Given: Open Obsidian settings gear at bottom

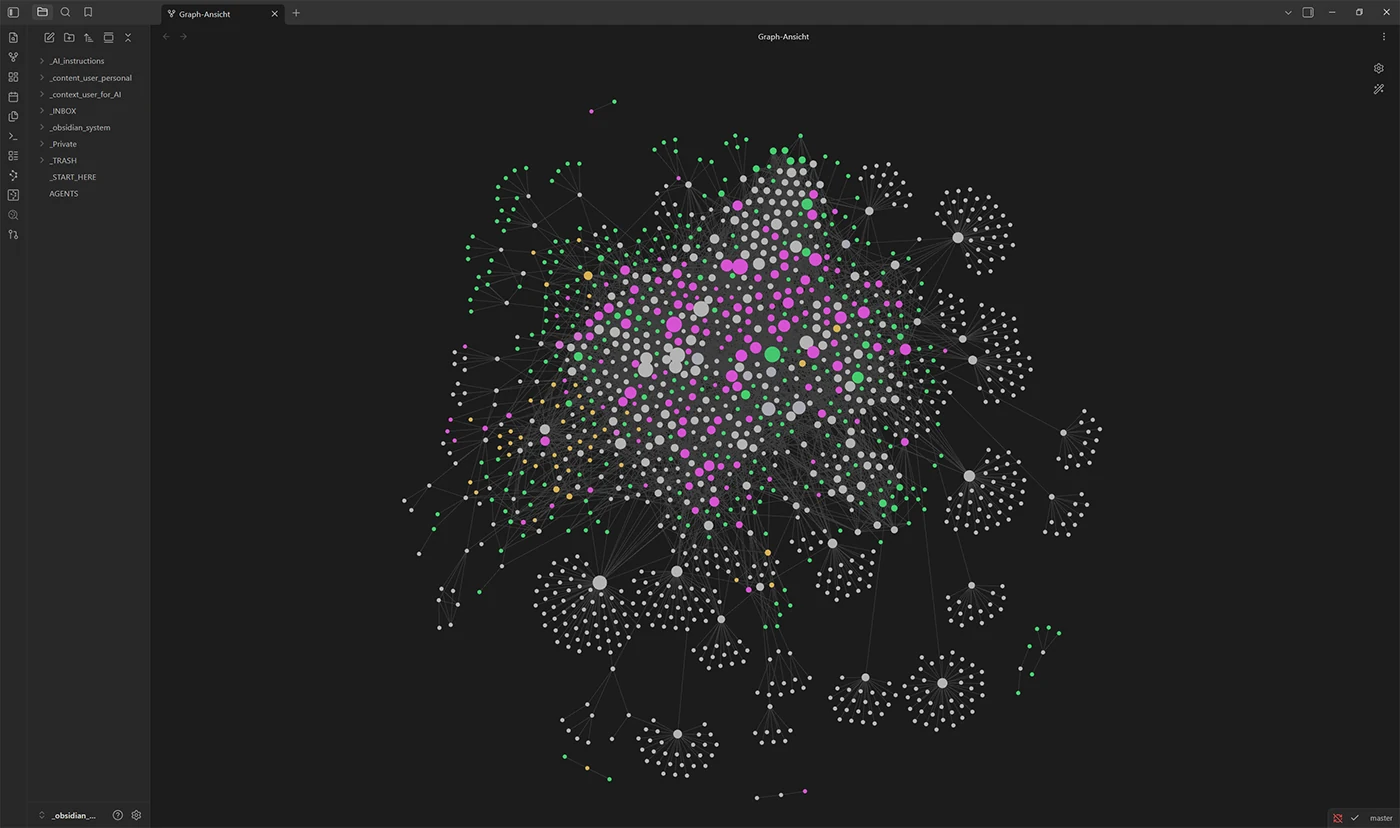Looking at the screenshot, I should pyautogui.click(x=137, y=815).
